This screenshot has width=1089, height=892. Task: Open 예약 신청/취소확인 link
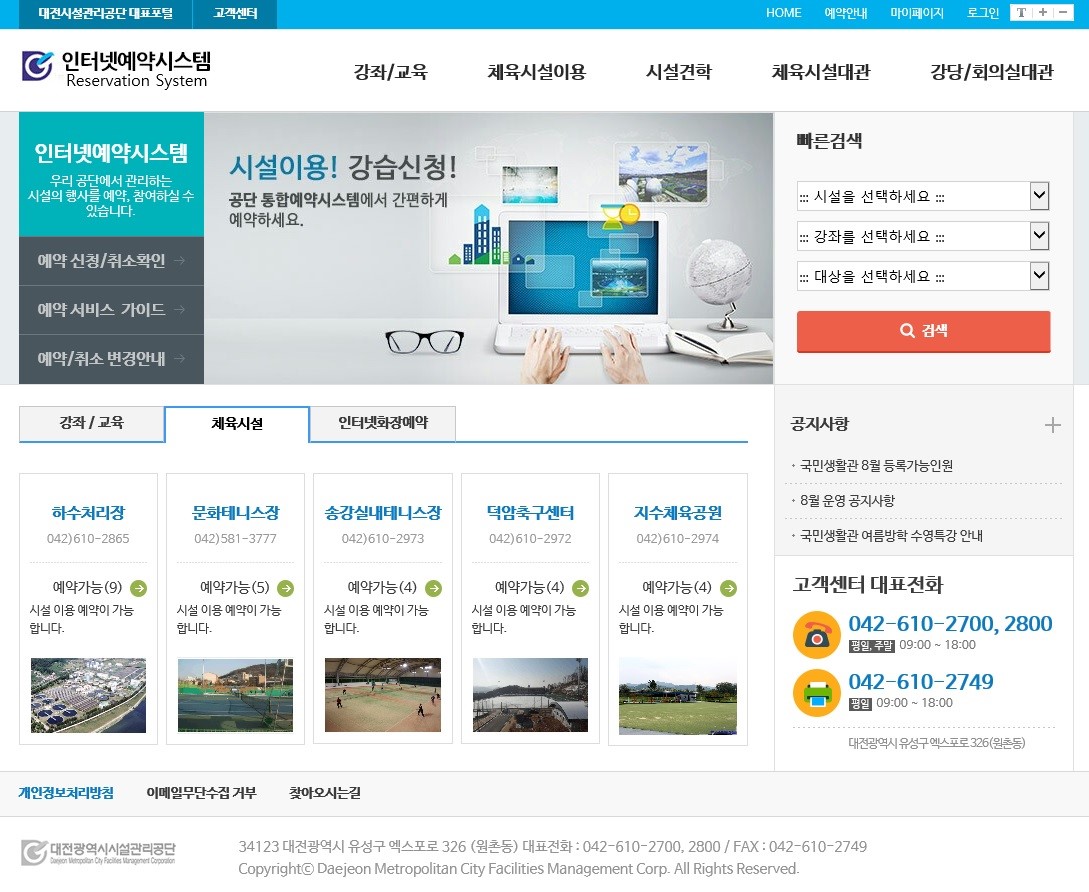(111, 261)
